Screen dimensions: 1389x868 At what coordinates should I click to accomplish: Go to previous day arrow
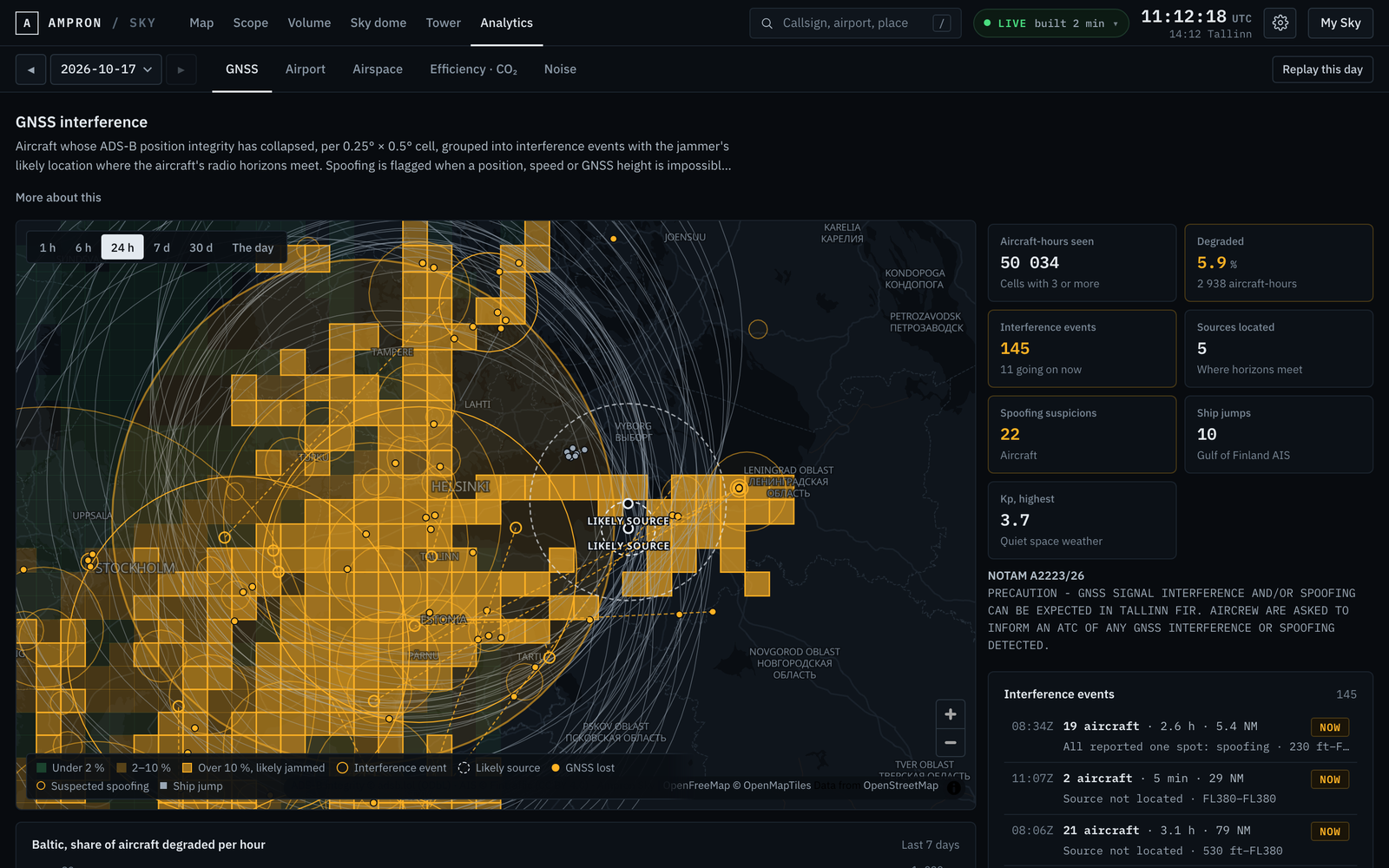tap(30, 69)
